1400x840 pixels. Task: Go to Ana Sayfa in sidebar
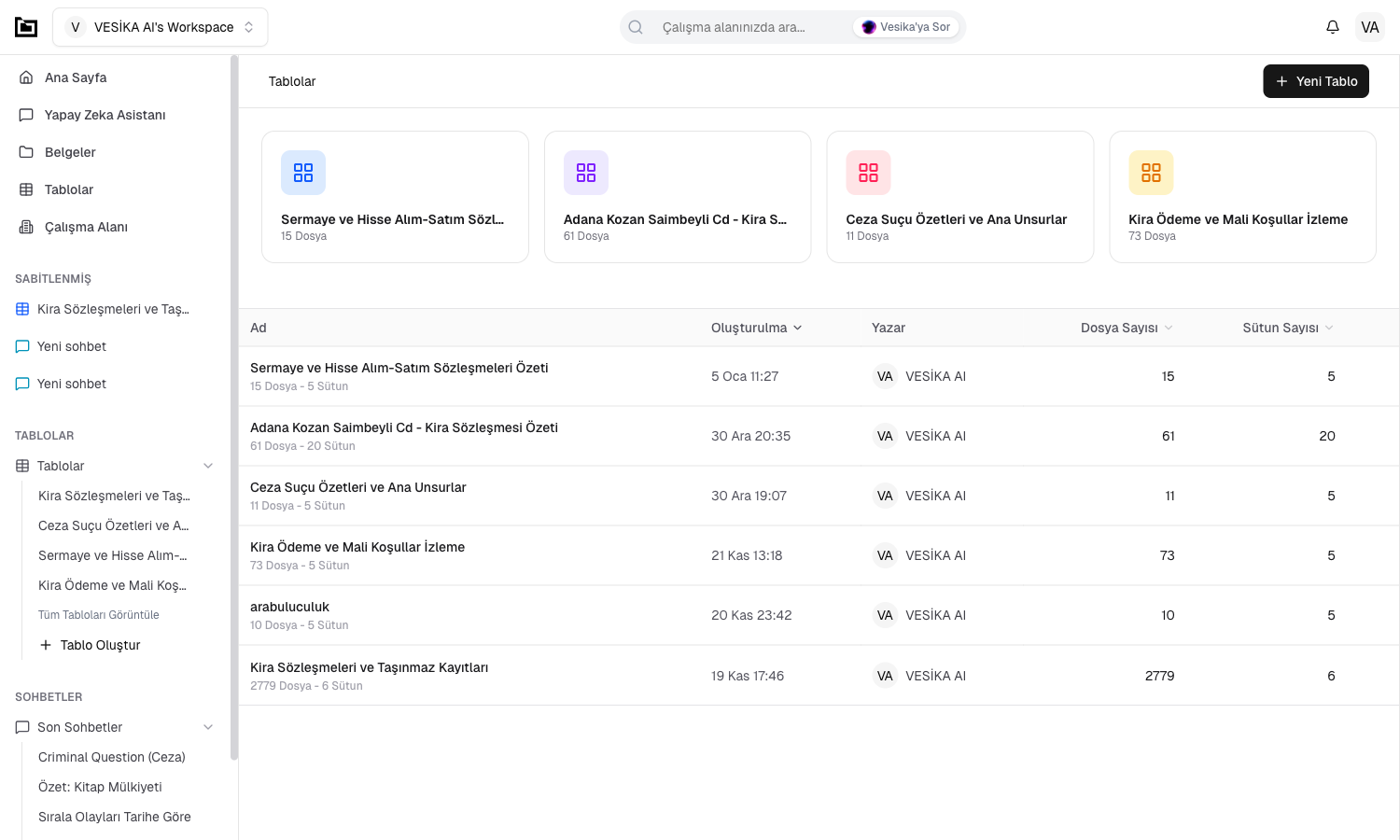(x=76, y=77)
